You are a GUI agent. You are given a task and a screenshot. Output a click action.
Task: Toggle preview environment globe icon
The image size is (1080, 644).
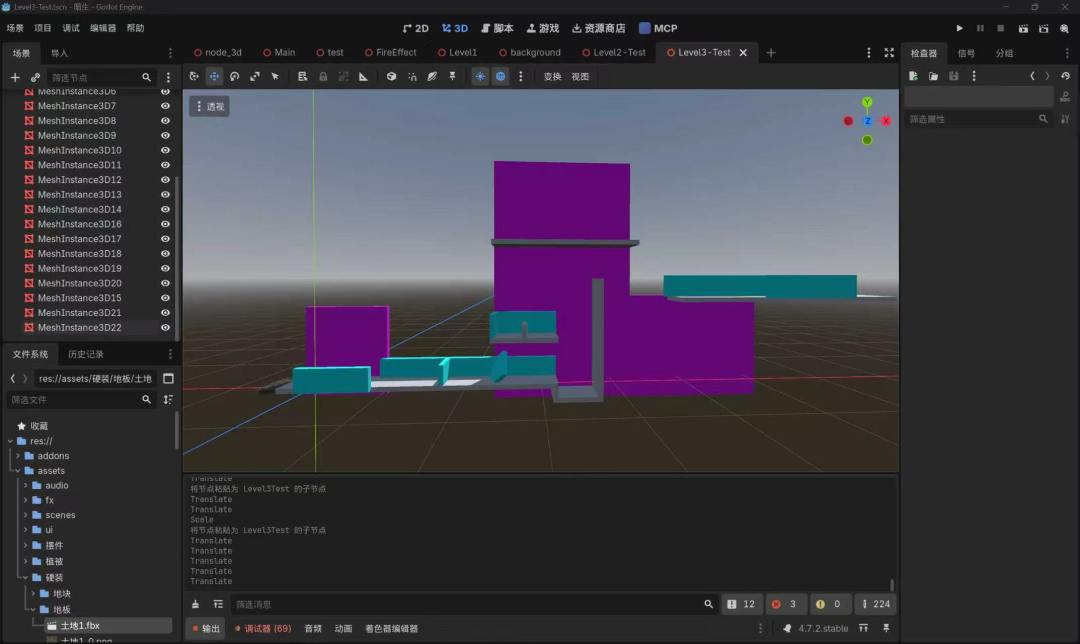tap(501, 76)
